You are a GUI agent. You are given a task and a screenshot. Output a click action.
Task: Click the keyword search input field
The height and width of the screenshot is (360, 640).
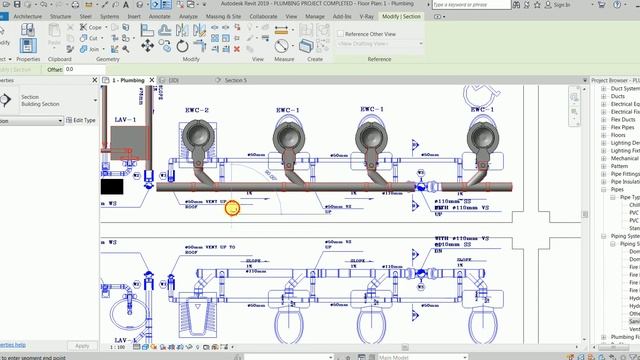[x=471, y=5]
